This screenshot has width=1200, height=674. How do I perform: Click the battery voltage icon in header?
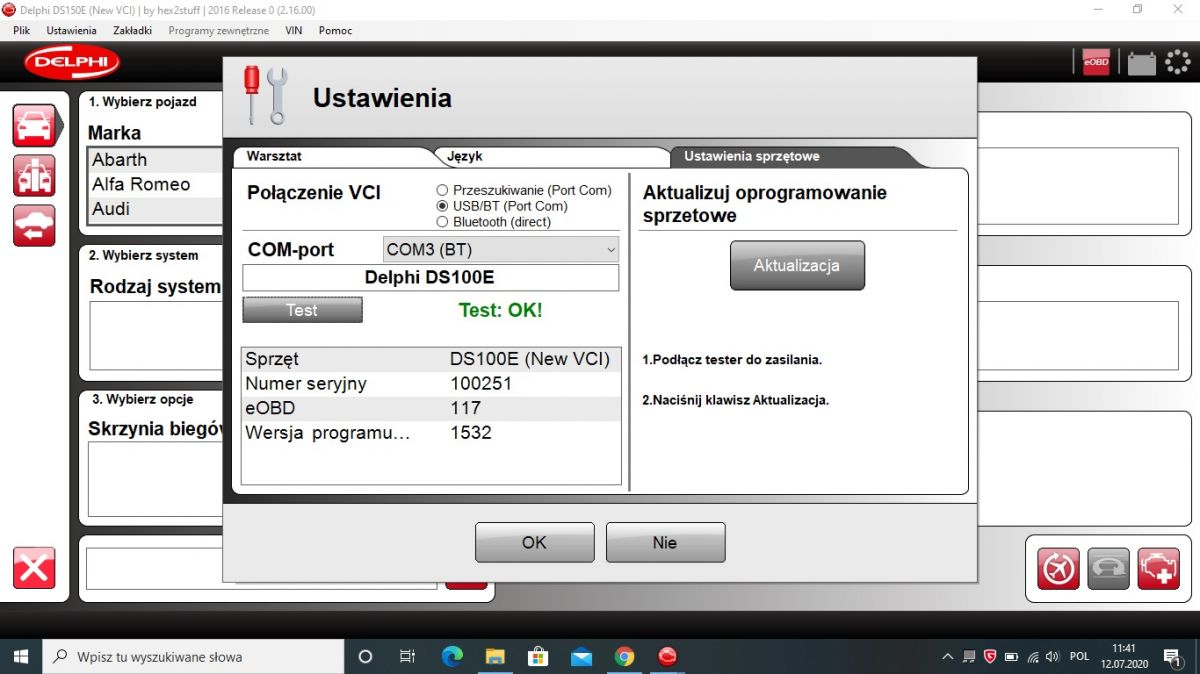tap(1141, 63)
